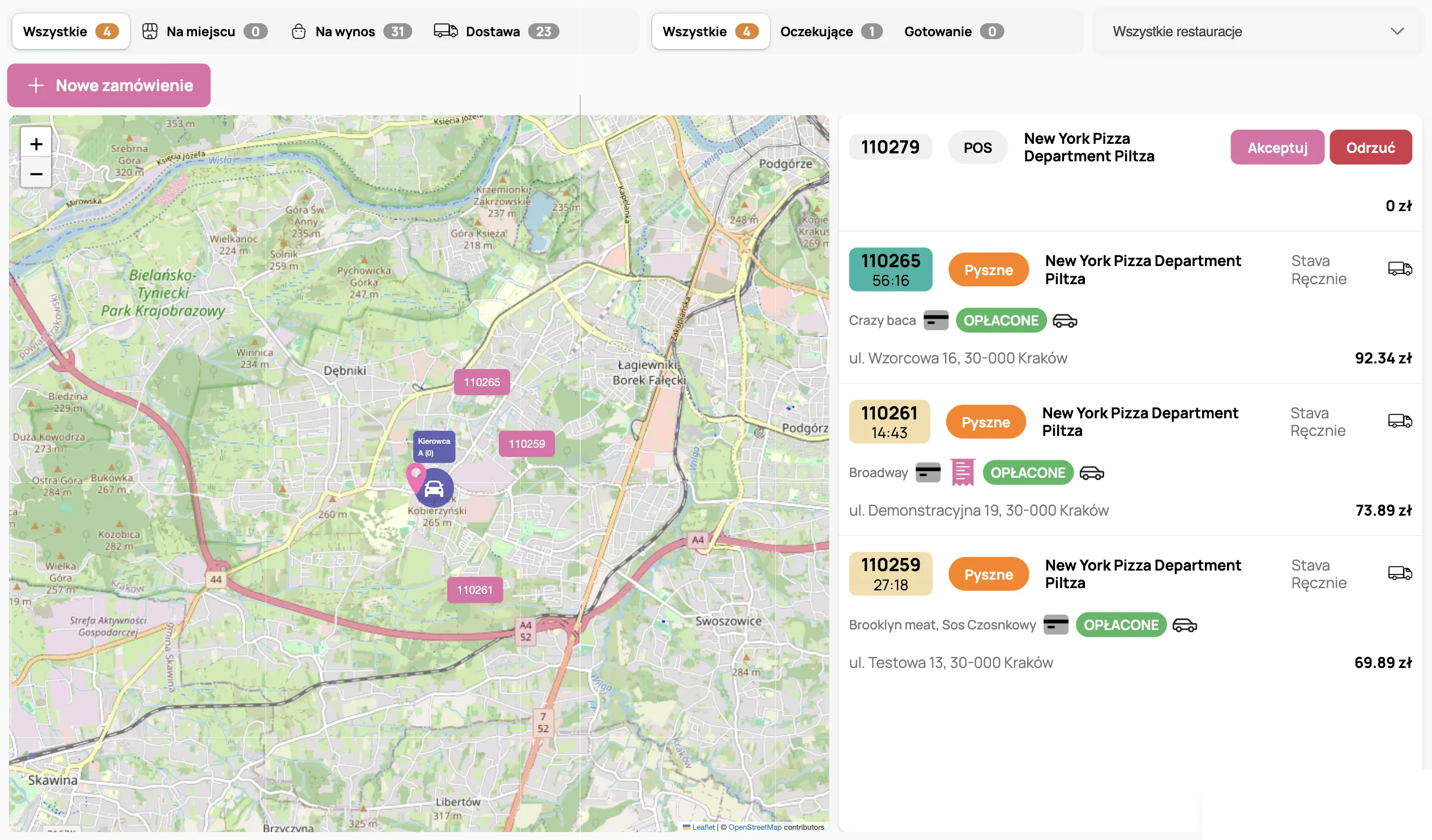Reject order 110279 with Odrzuć
This screenshot has height=840, width=1432.
tap(1370, 147)
